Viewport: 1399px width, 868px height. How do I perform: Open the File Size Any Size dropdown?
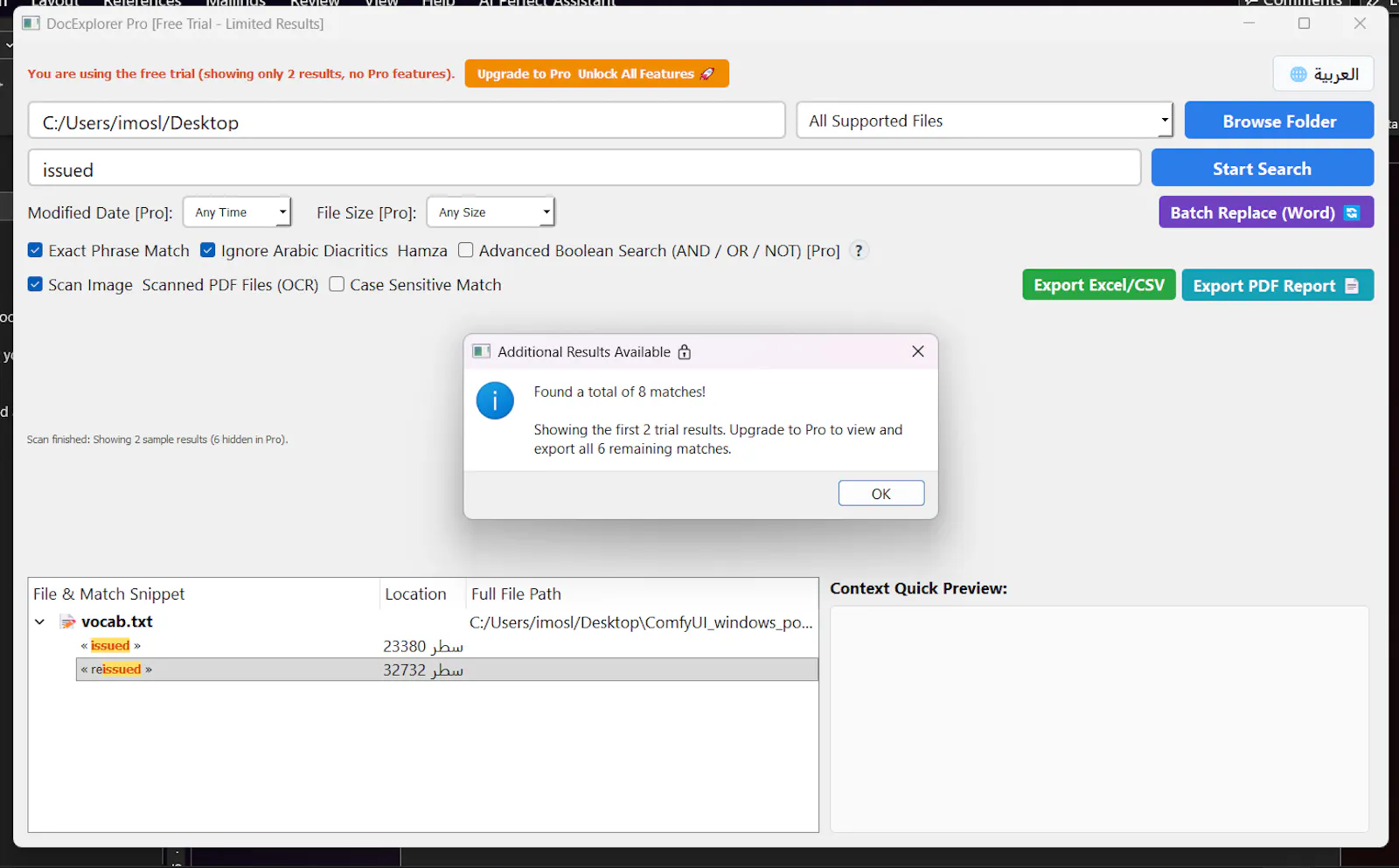pyautogui.click(x=491, y=212)
